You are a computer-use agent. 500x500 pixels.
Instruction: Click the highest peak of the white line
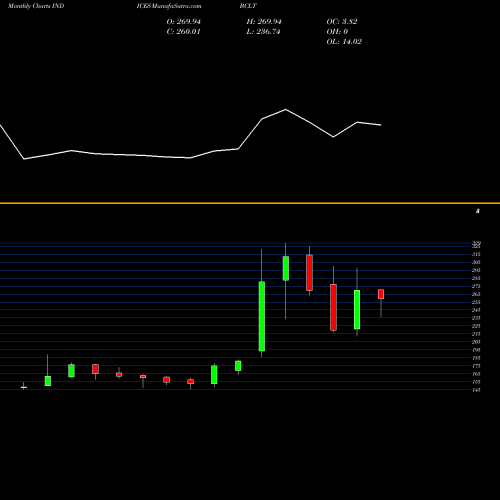click(286, 109)
